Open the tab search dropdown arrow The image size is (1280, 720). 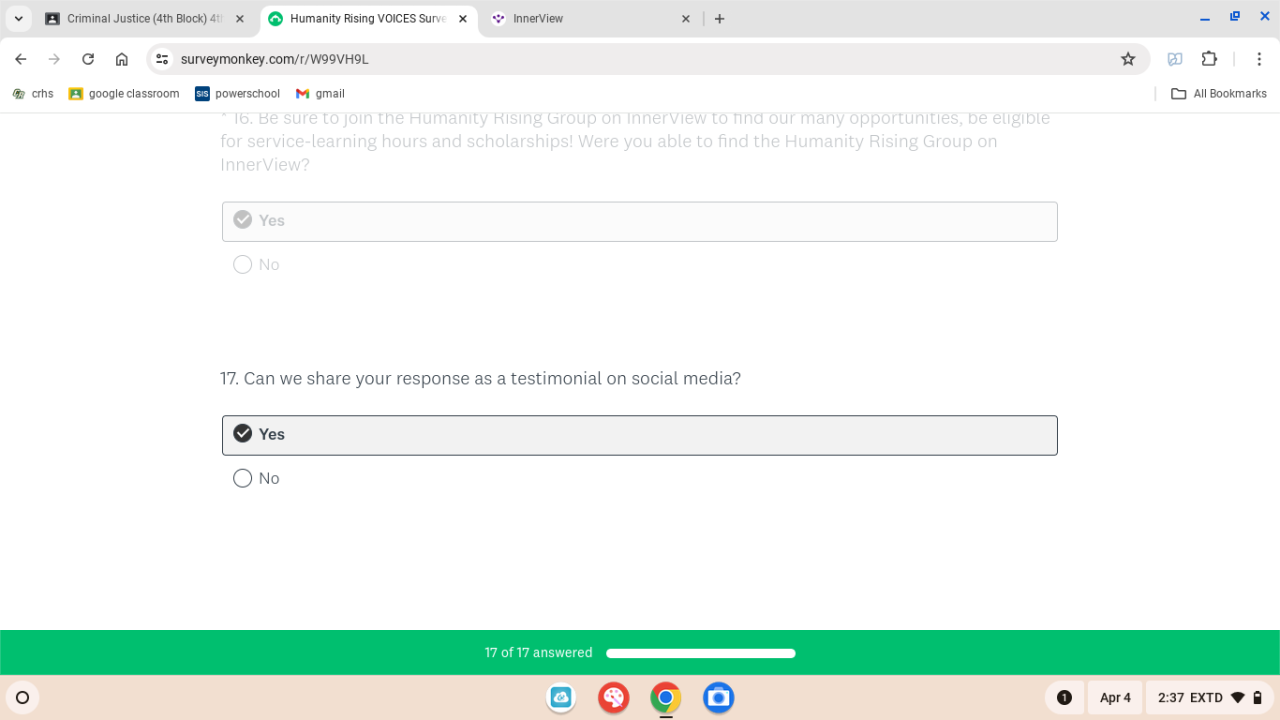[19, 18]
